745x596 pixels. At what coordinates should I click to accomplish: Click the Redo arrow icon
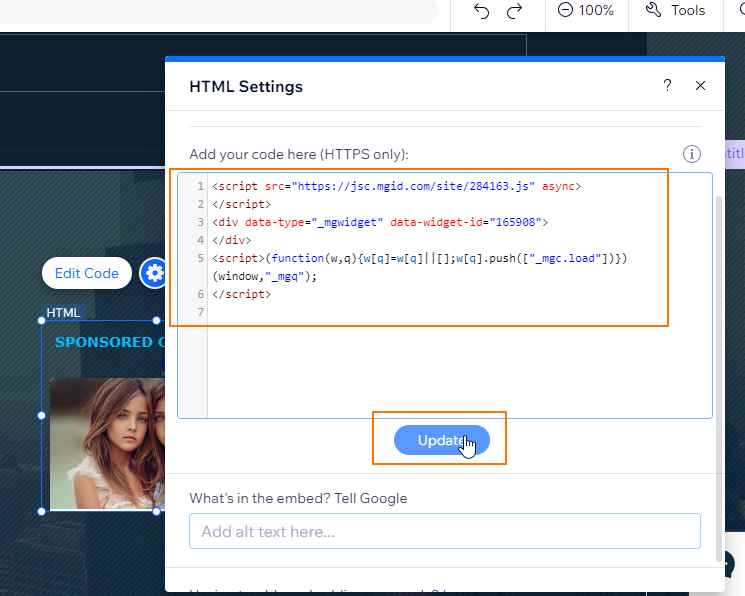514,11
